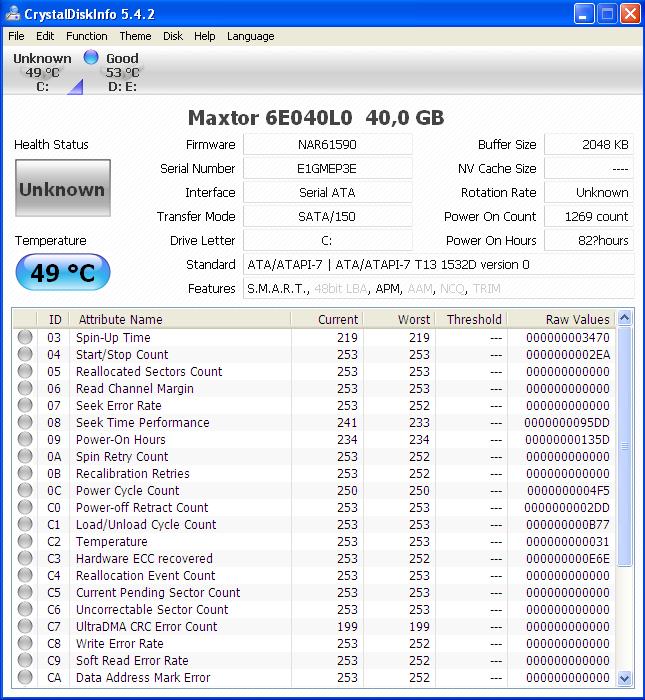Open the Edit menu
Screen dimensions: 645x700
pyautogui.click(x=45, y=36)
